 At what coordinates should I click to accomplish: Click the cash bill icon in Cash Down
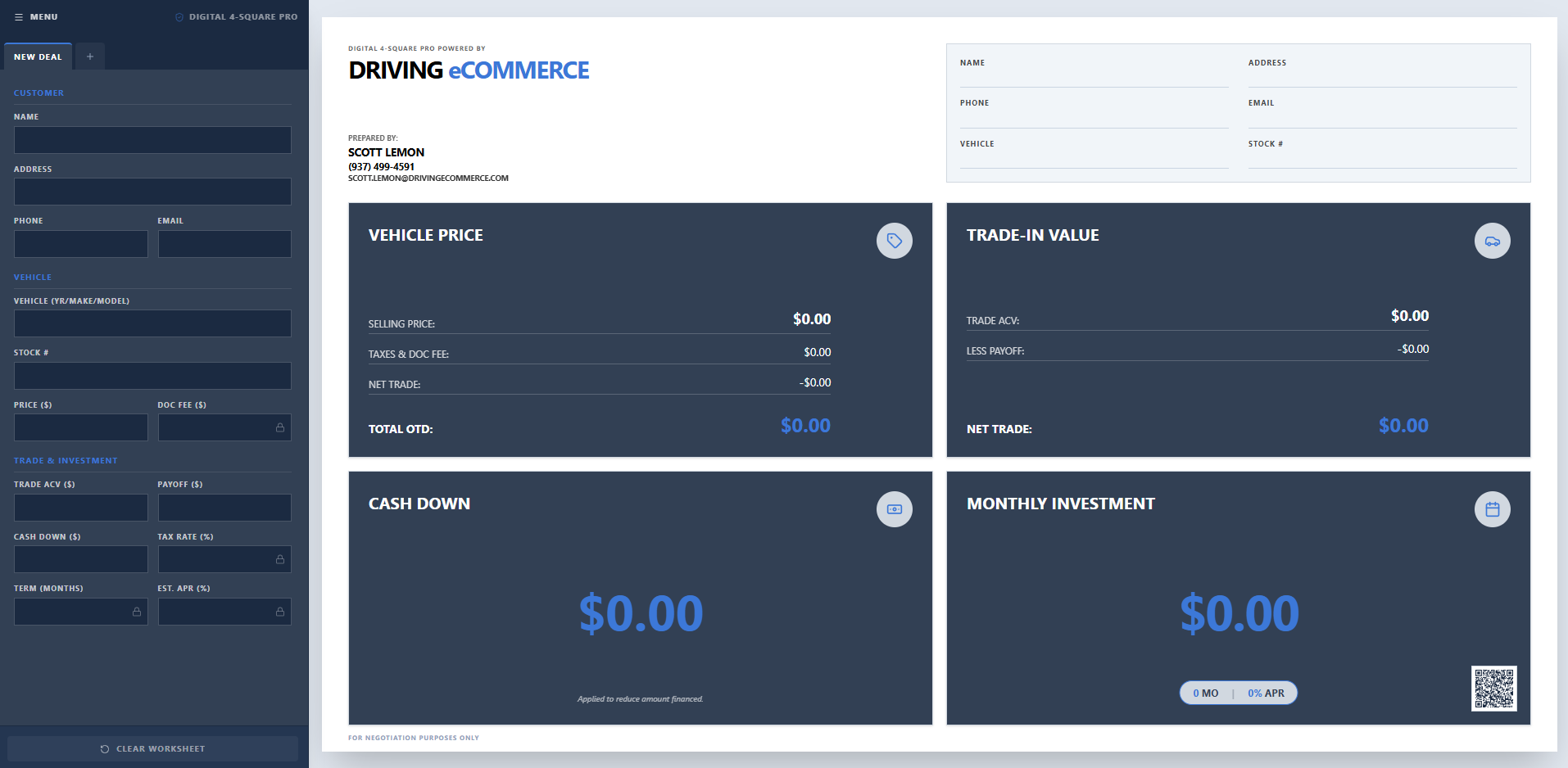(895, 509)
